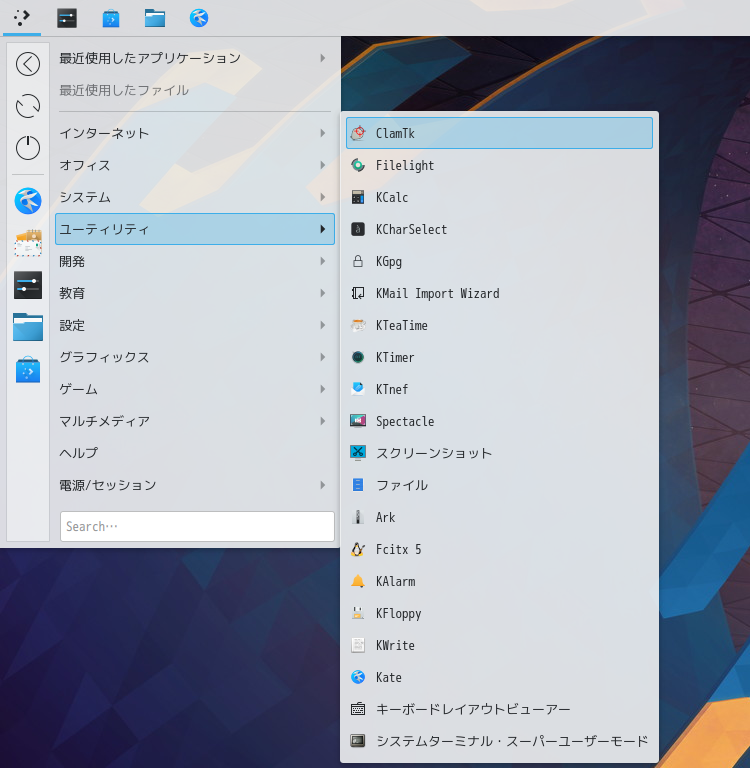Viewport: 750px width, 768px height.
Task: Click the KTnef icon
Action: tap(358, 389)
